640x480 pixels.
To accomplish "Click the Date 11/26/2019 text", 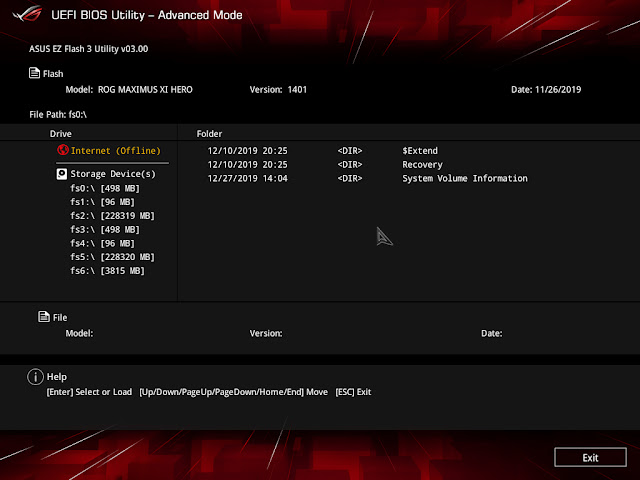I will point(546,89).
